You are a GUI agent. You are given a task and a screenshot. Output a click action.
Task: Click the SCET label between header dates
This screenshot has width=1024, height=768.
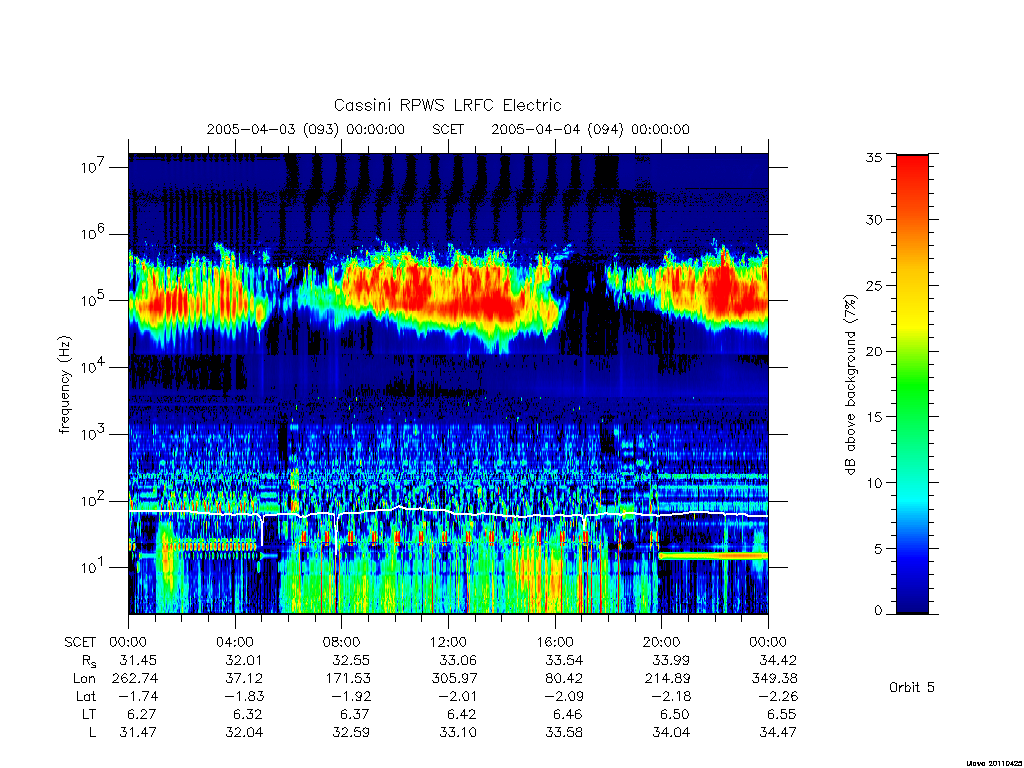[x=448, y=129]
